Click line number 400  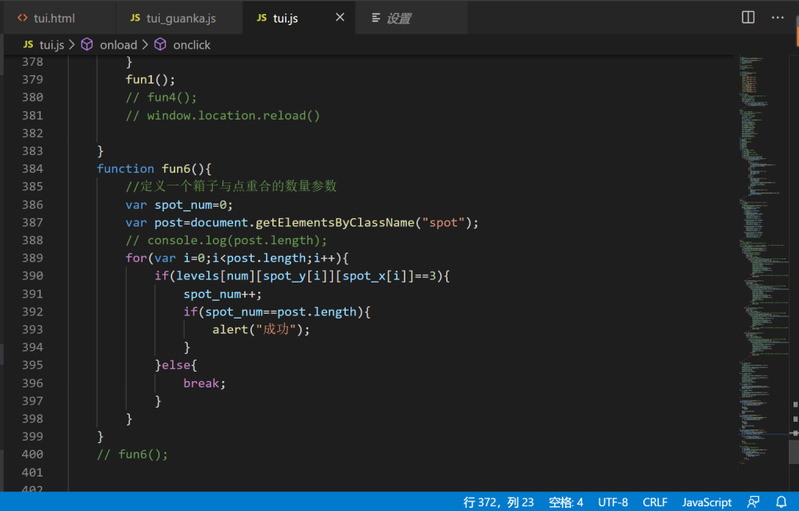(33, 454)
